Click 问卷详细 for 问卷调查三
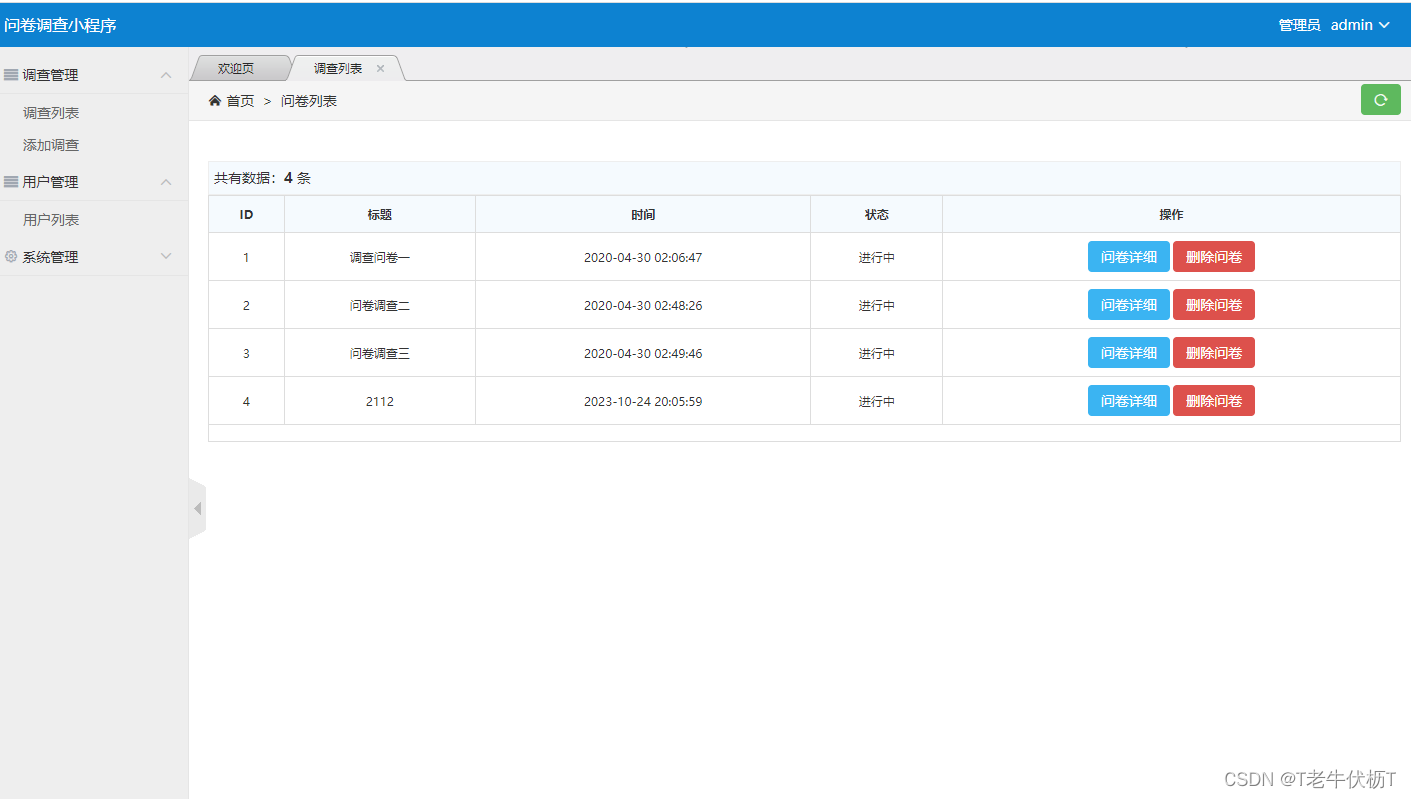The width and height of the screenshot is (1411, 799). pos(1128,353)
